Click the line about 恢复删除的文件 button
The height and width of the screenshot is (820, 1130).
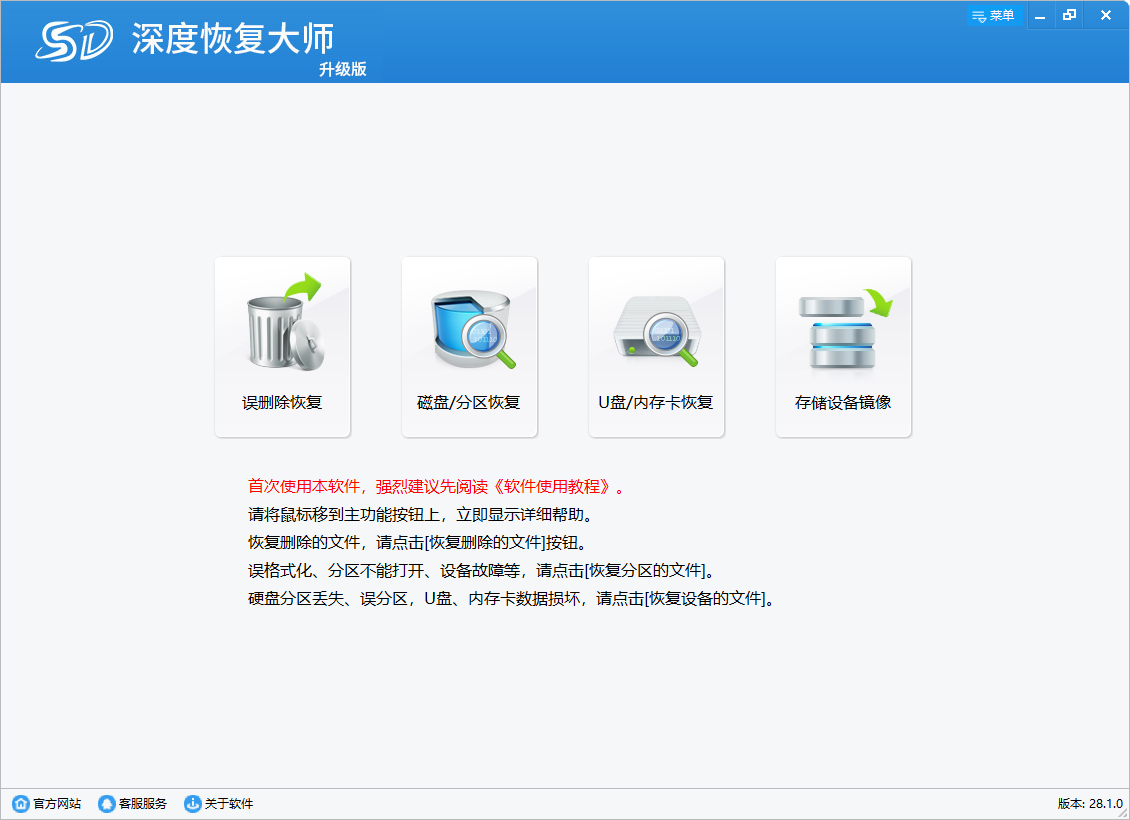point(417,543)
